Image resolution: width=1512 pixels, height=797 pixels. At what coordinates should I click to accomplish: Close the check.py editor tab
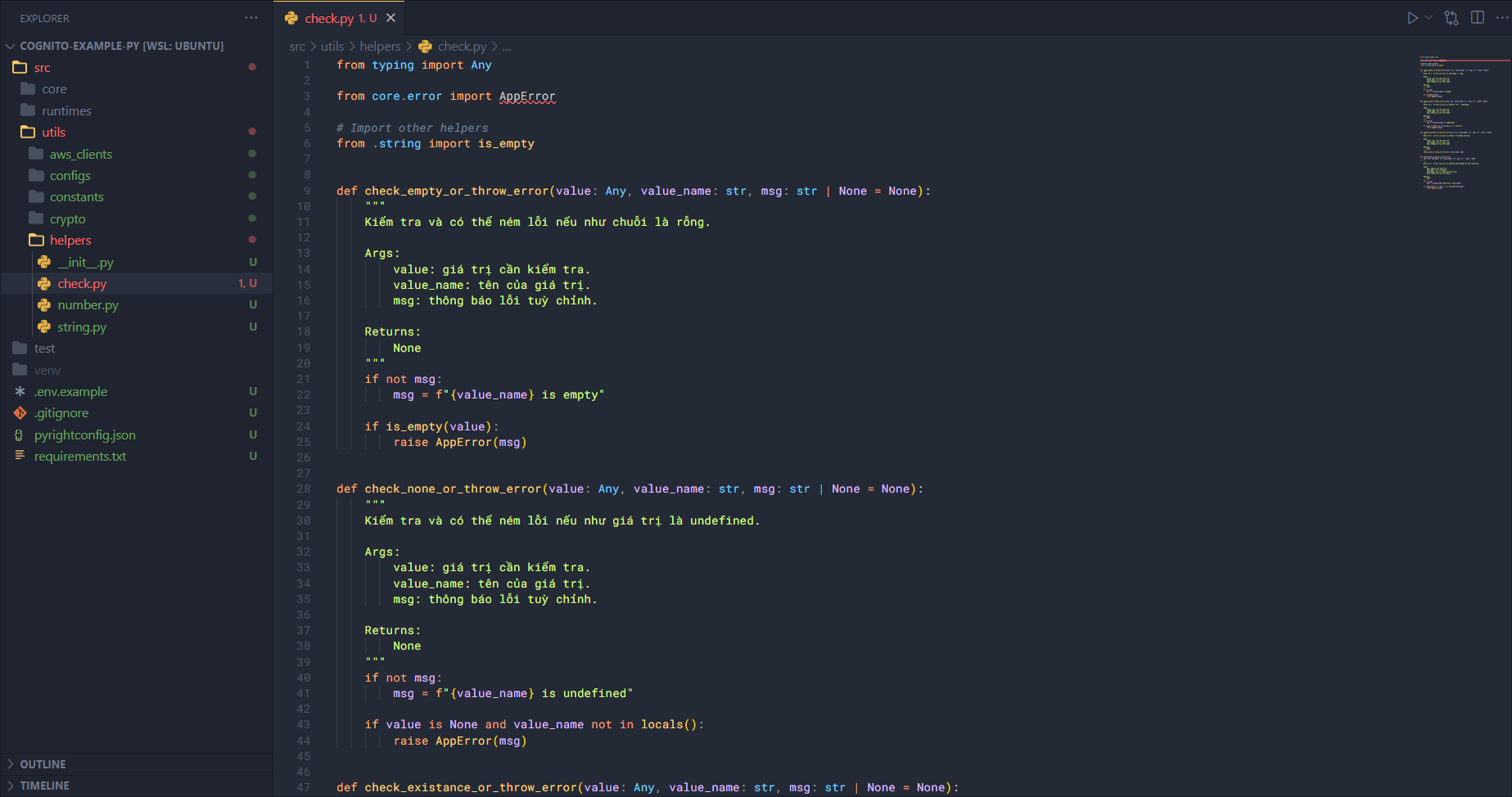click(390, 18)
